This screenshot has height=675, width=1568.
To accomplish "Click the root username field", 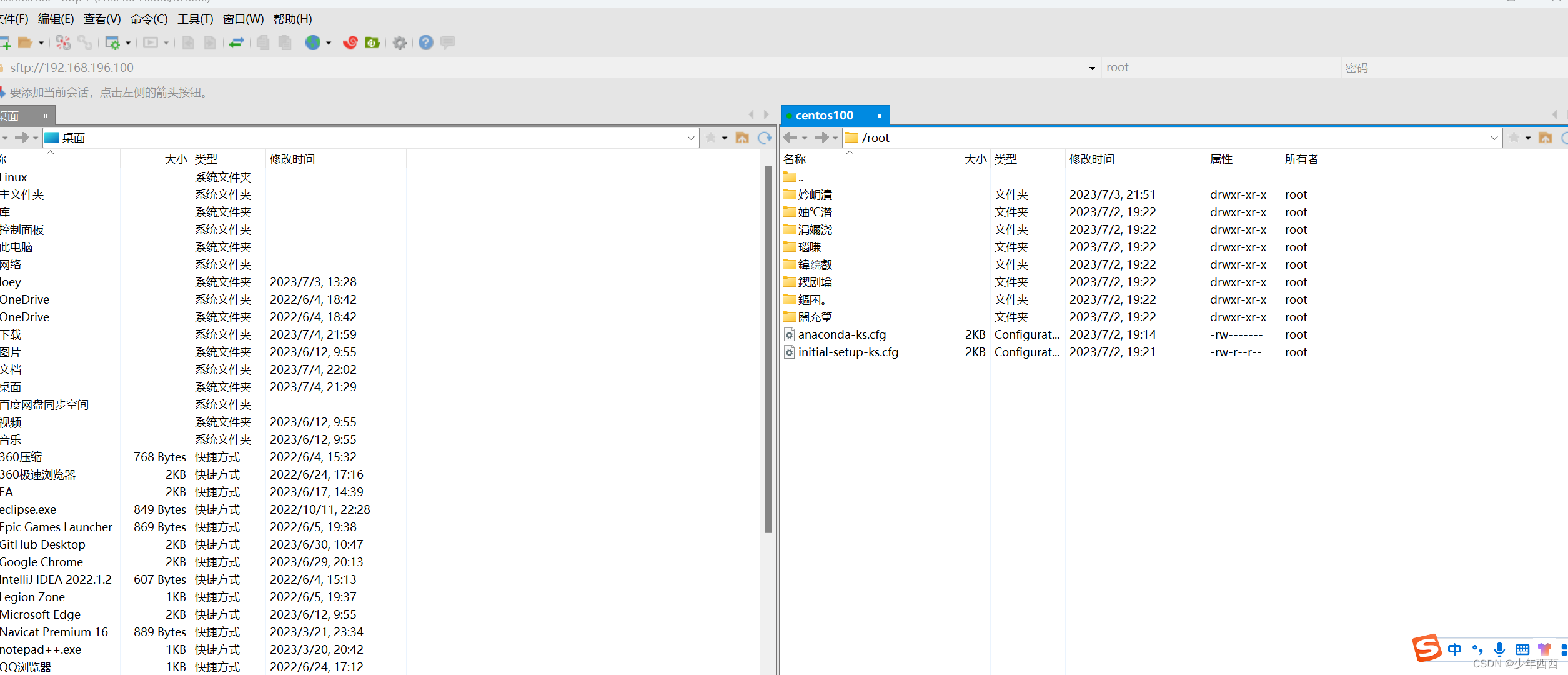I will coord(1221,67).
